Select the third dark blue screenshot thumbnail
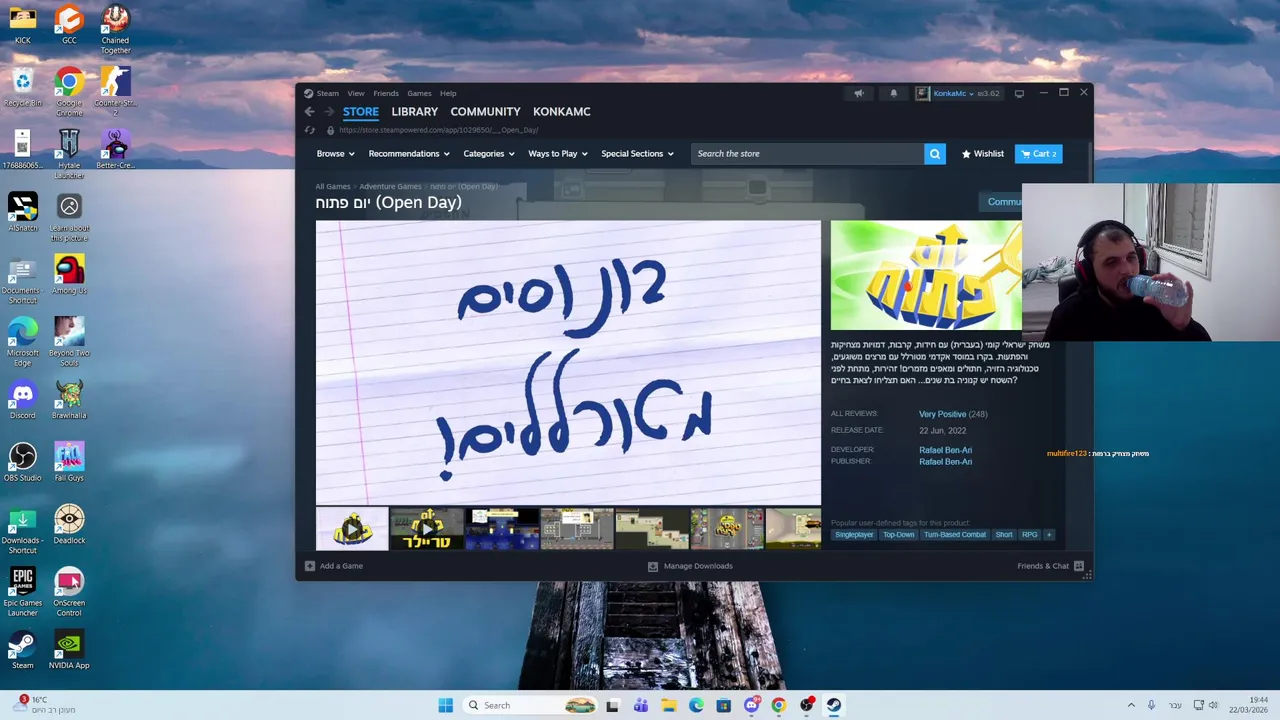Screen dimensions: 1280x720 click(502, 529)
